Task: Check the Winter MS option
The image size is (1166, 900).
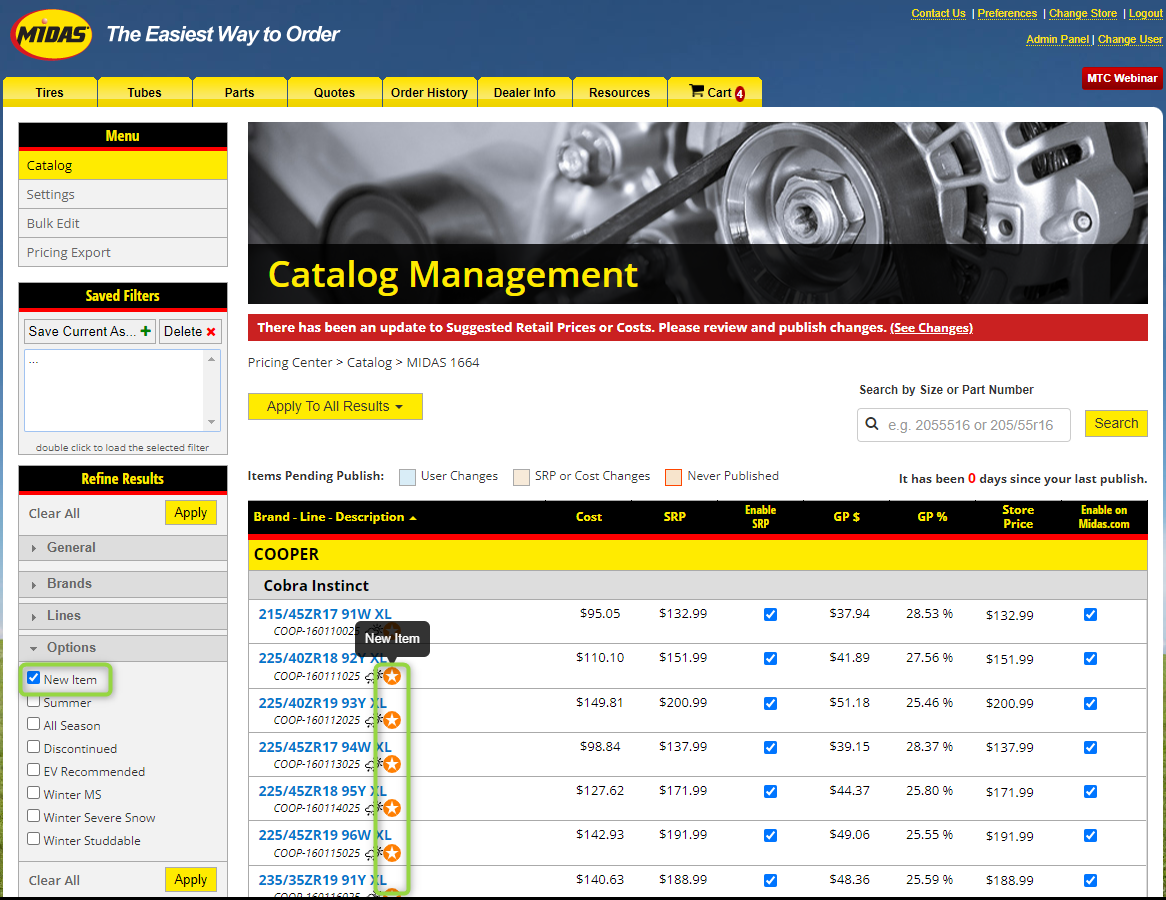Action: tap(33, 793)
